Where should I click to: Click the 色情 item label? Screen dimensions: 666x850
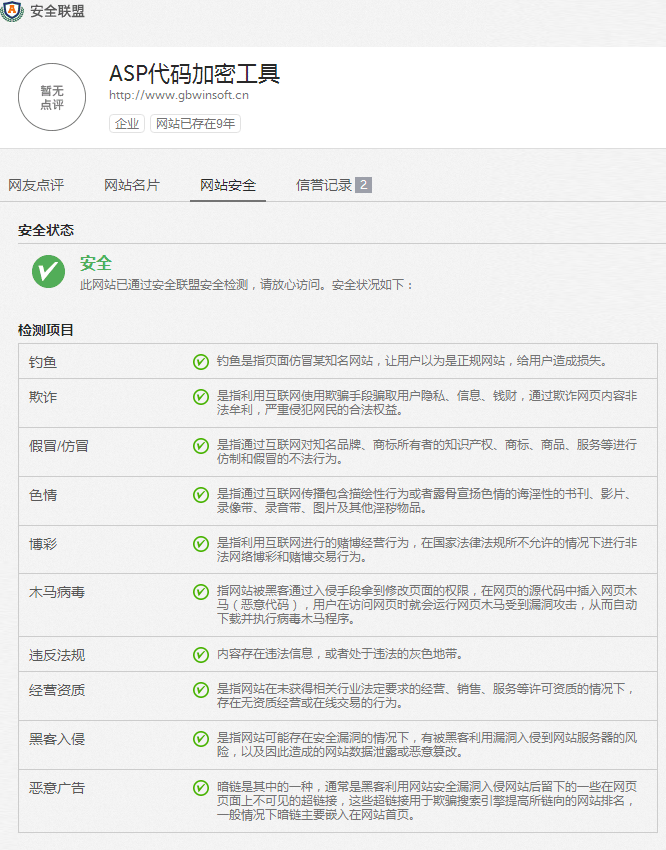(x=43, y=495)
